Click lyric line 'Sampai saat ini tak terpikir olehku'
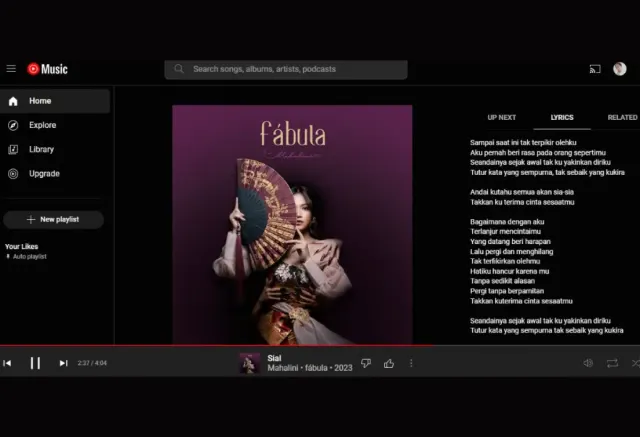 [x=523, y=142]
